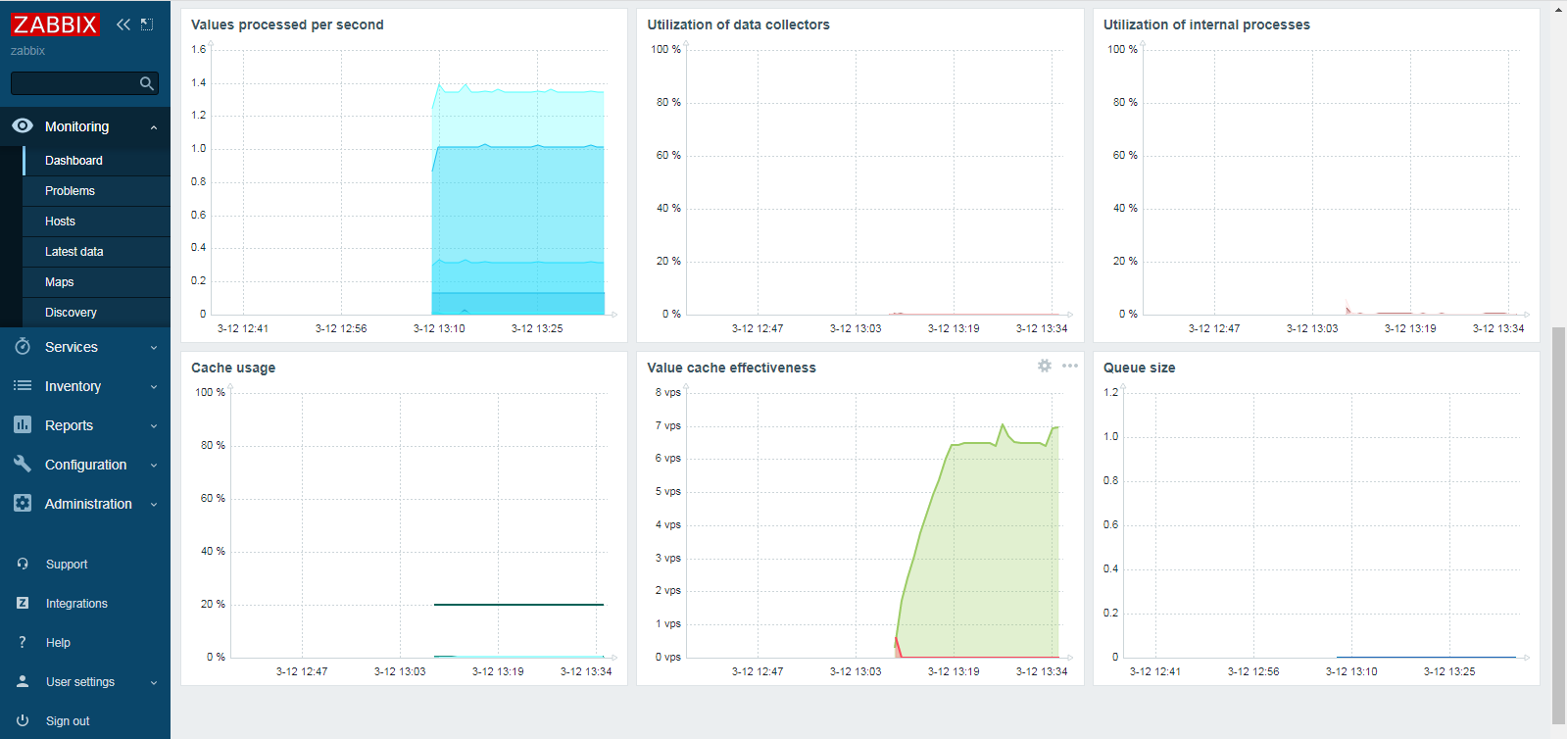The width and height of the screenshot is (1568, 739).
Task: Expand the Configuration menu chevron
Action: click(154, 465)
